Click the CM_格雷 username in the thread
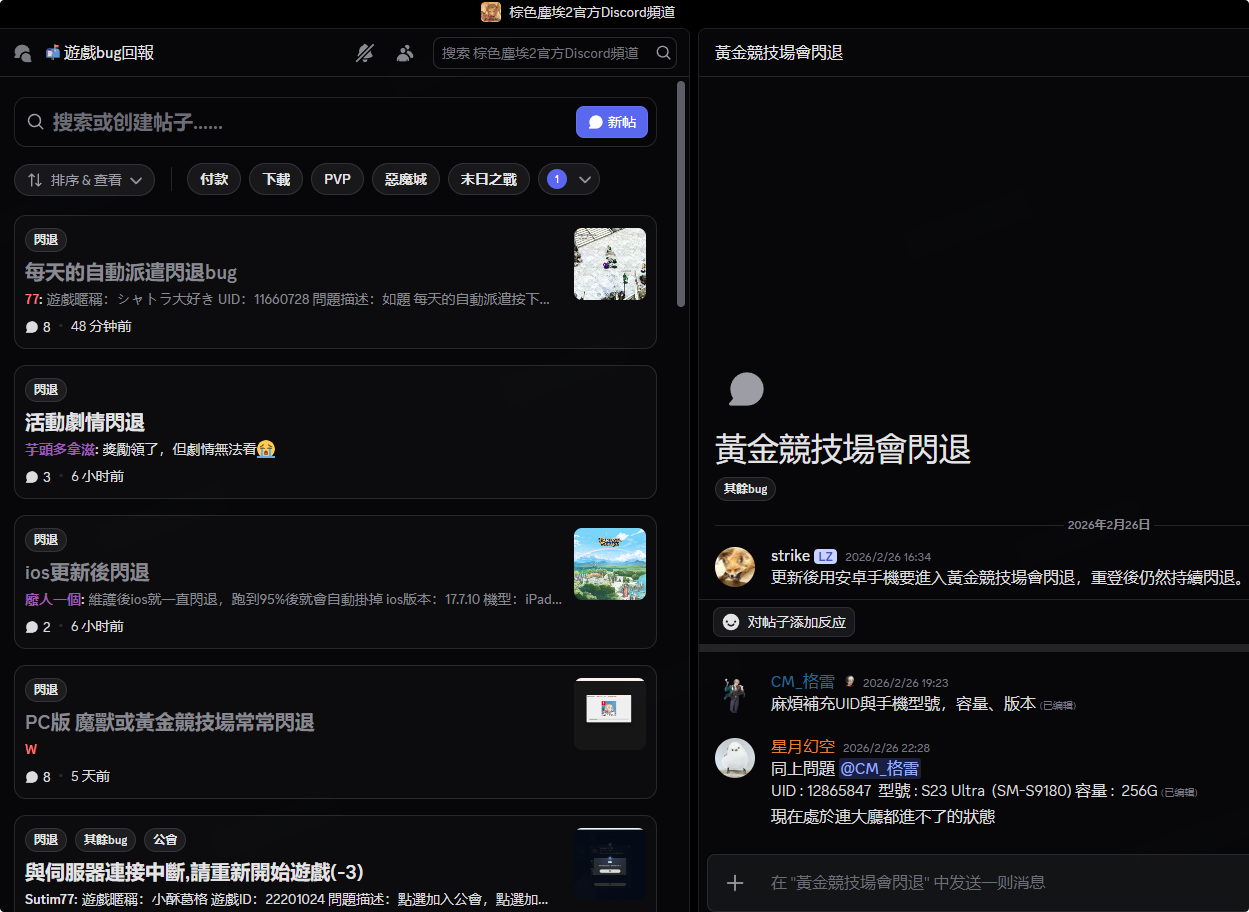 [x=803, y=681]
